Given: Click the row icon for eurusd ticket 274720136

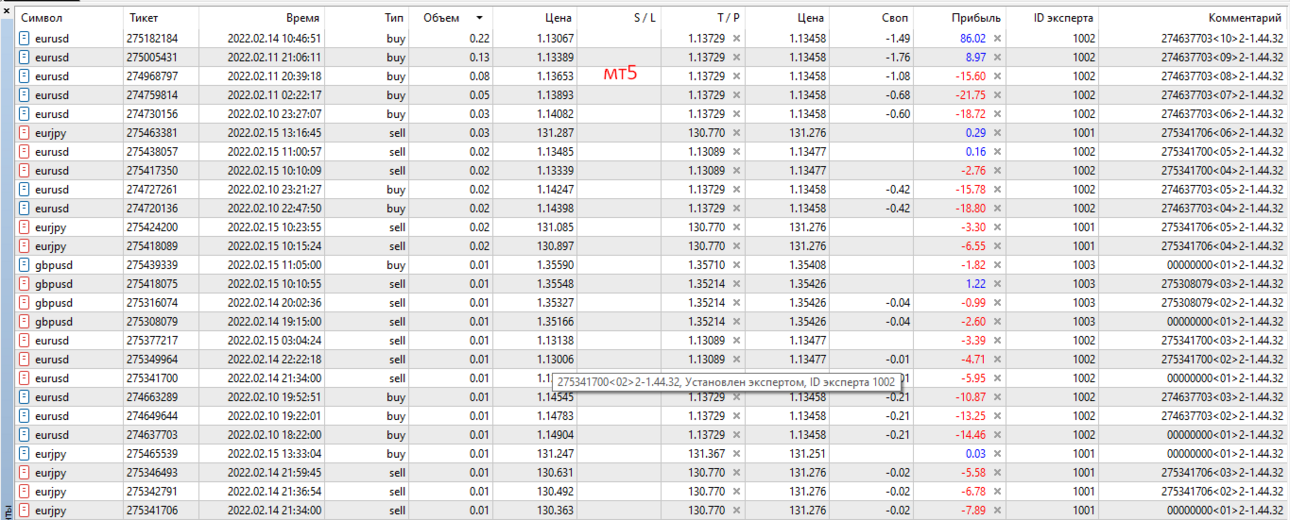Looking at the screenshot, I should click(x=25, y=208).
